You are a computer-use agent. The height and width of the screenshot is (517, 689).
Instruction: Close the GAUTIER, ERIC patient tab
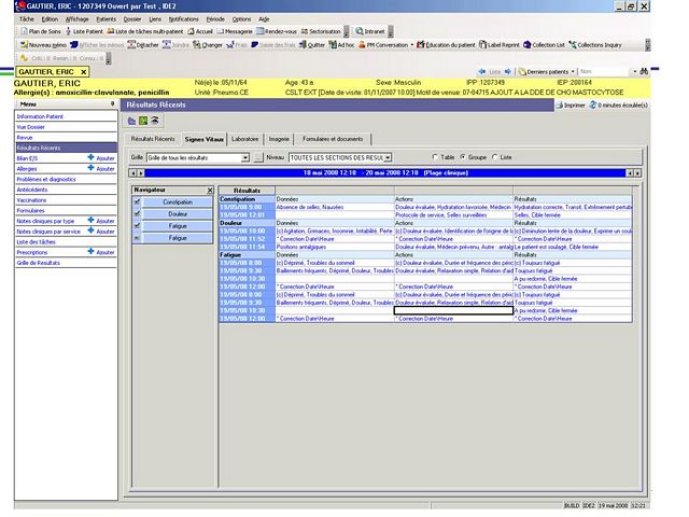pyautogui.click(x=83, y=72)
